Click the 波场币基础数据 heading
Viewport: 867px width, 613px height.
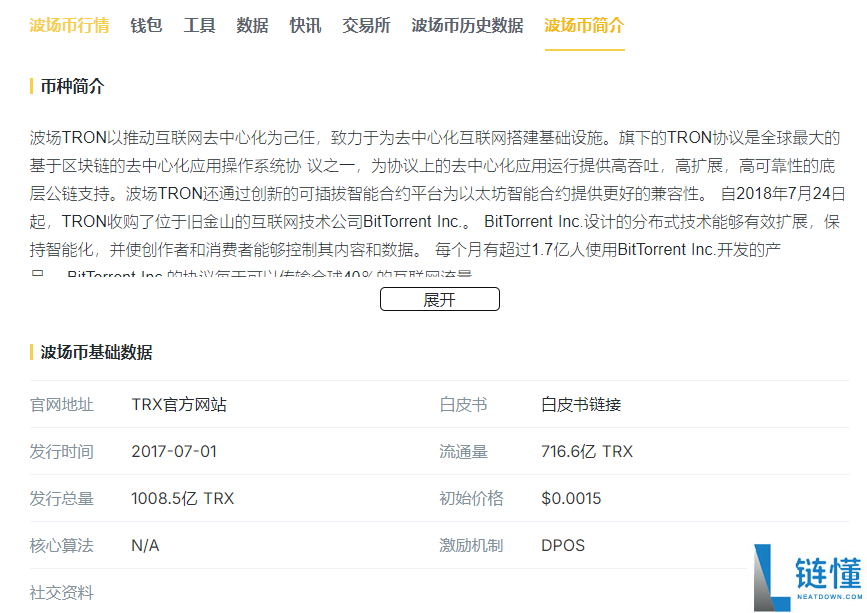pyautogui.click(x=96, y=352)
